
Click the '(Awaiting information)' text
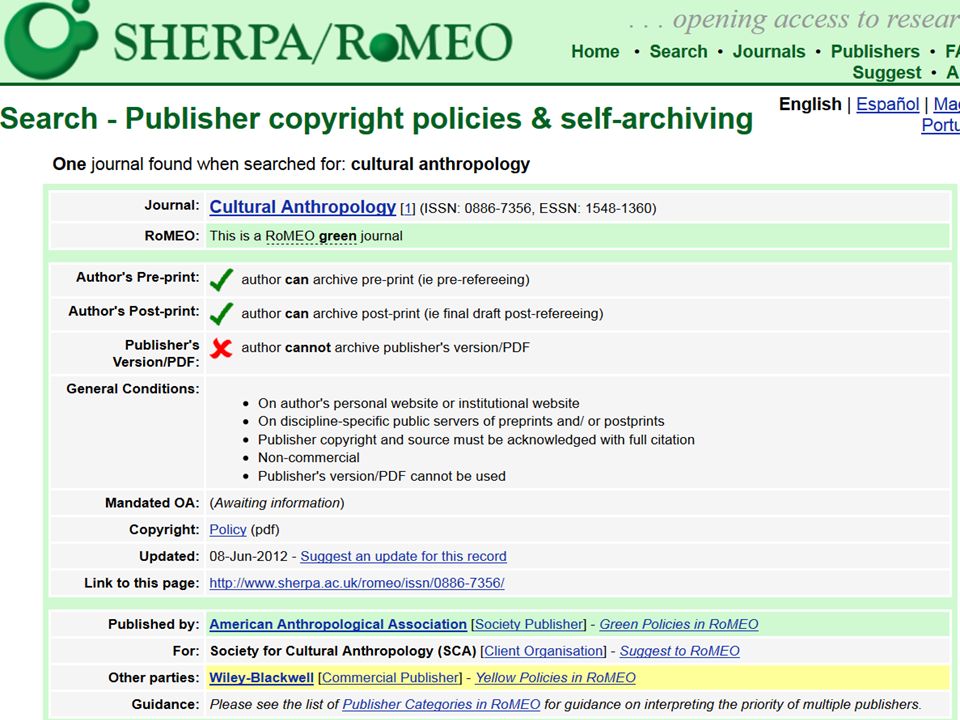(277, 503)
